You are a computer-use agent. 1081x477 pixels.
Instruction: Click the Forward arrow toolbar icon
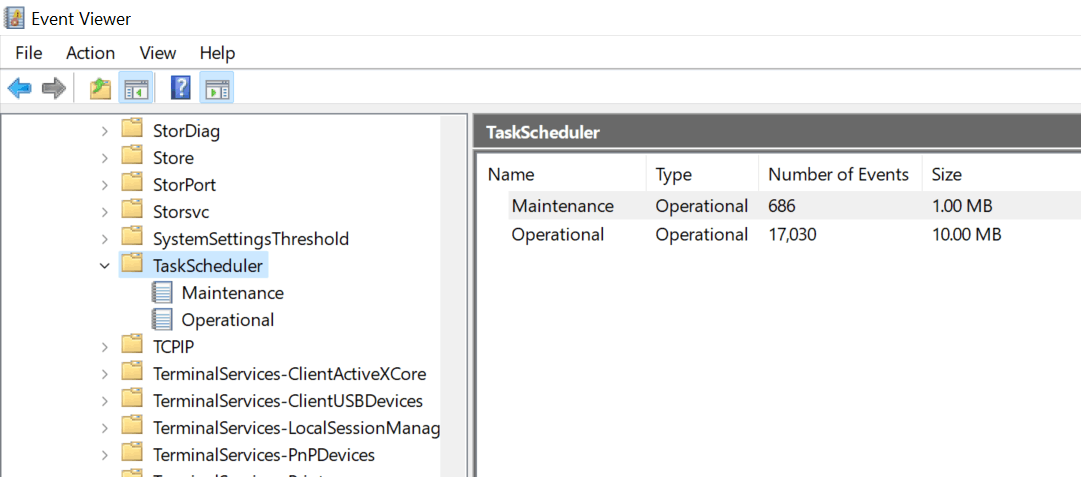point(54,88)
